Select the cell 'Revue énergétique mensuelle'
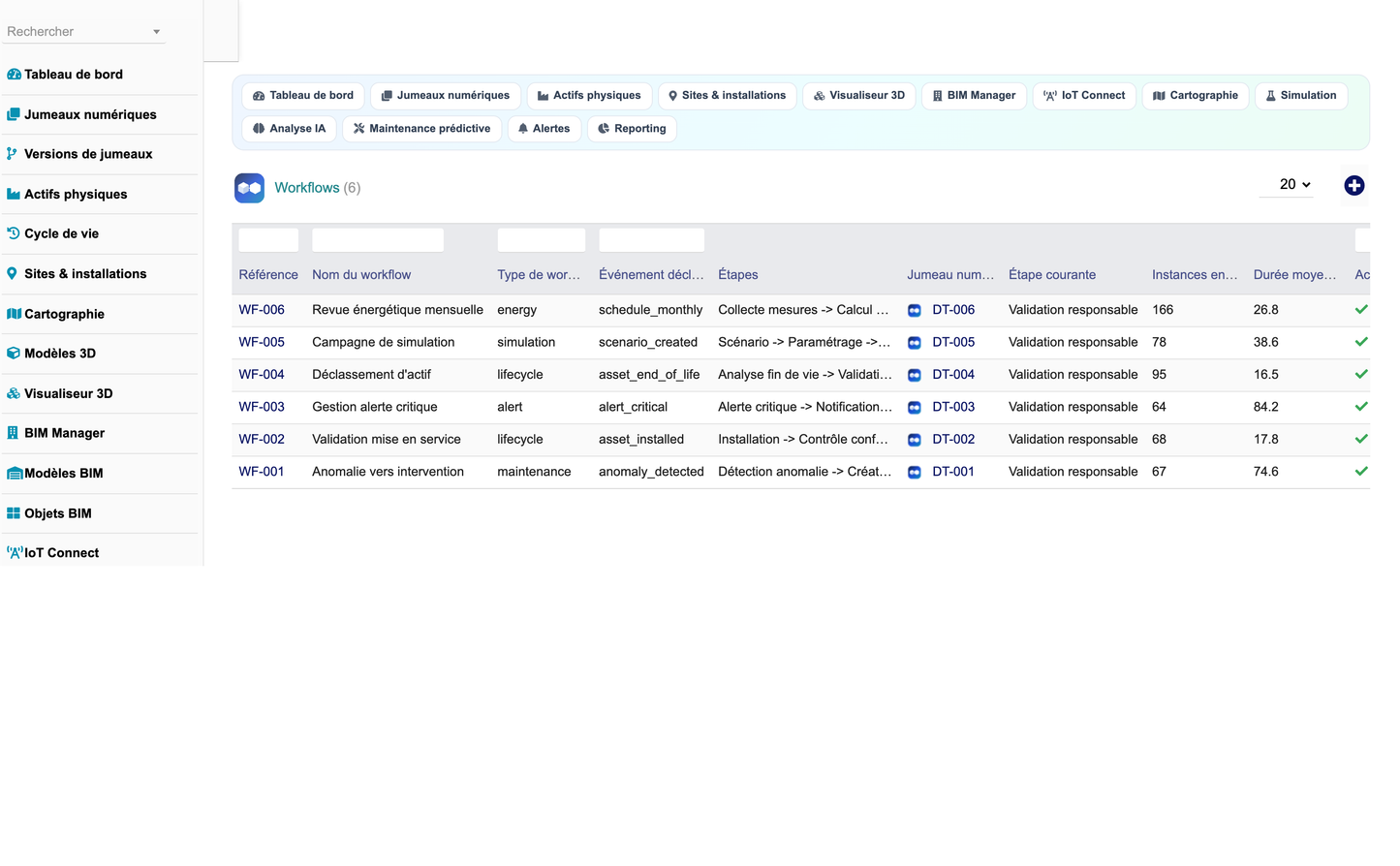Image resolution: width=1400 pixels, height=866 pixels. (x=397, y=310)
